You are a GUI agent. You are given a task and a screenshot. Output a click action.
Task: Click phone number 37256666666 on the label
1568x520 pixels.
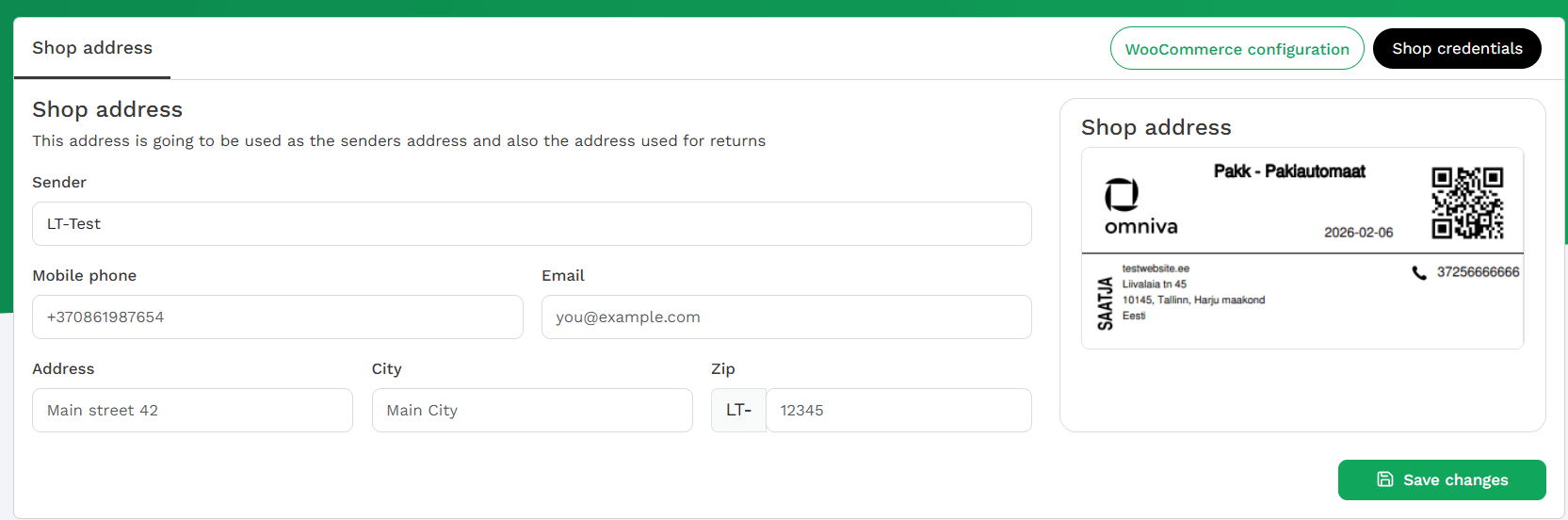[x=1478, y=272]
